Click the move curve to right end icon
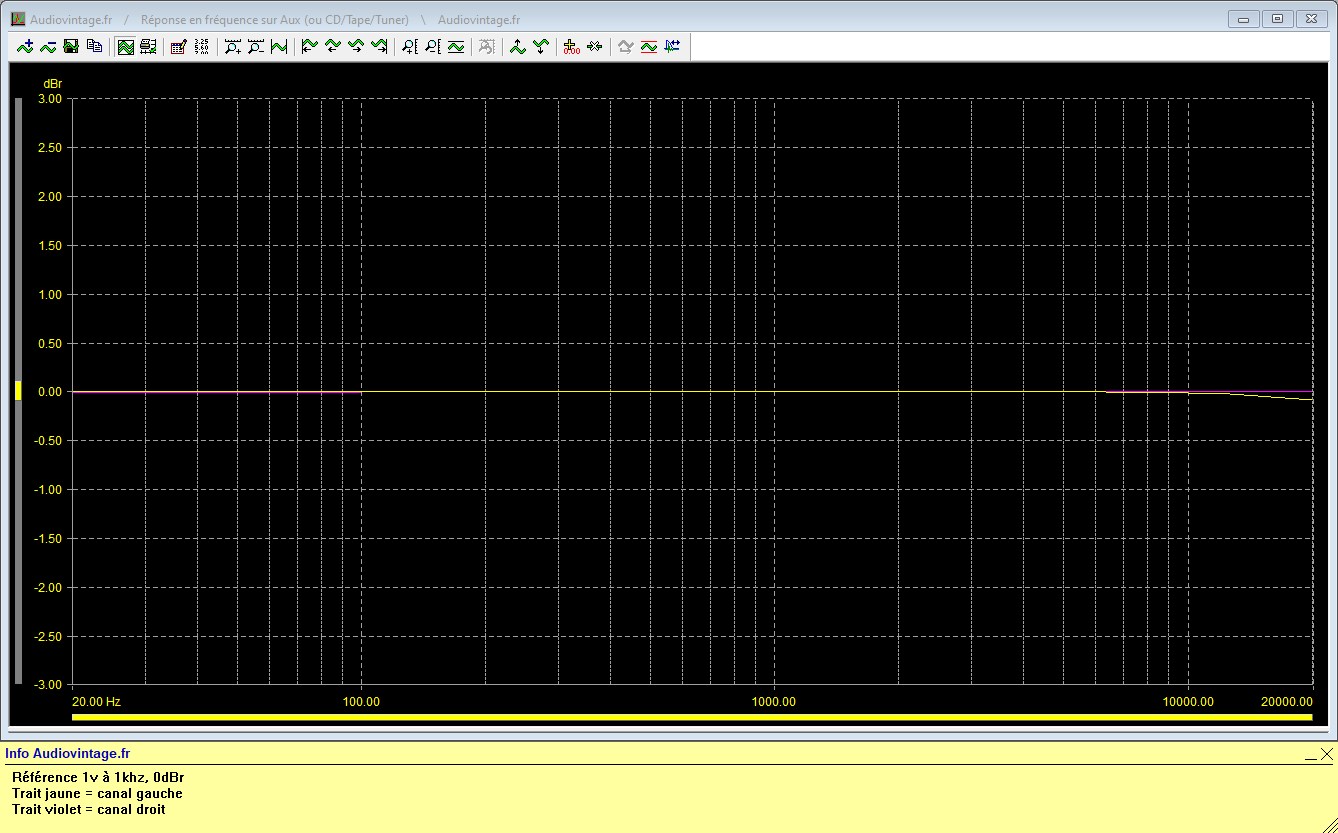The height and width of the screenshot is (833, 1338). coord(379,46)
